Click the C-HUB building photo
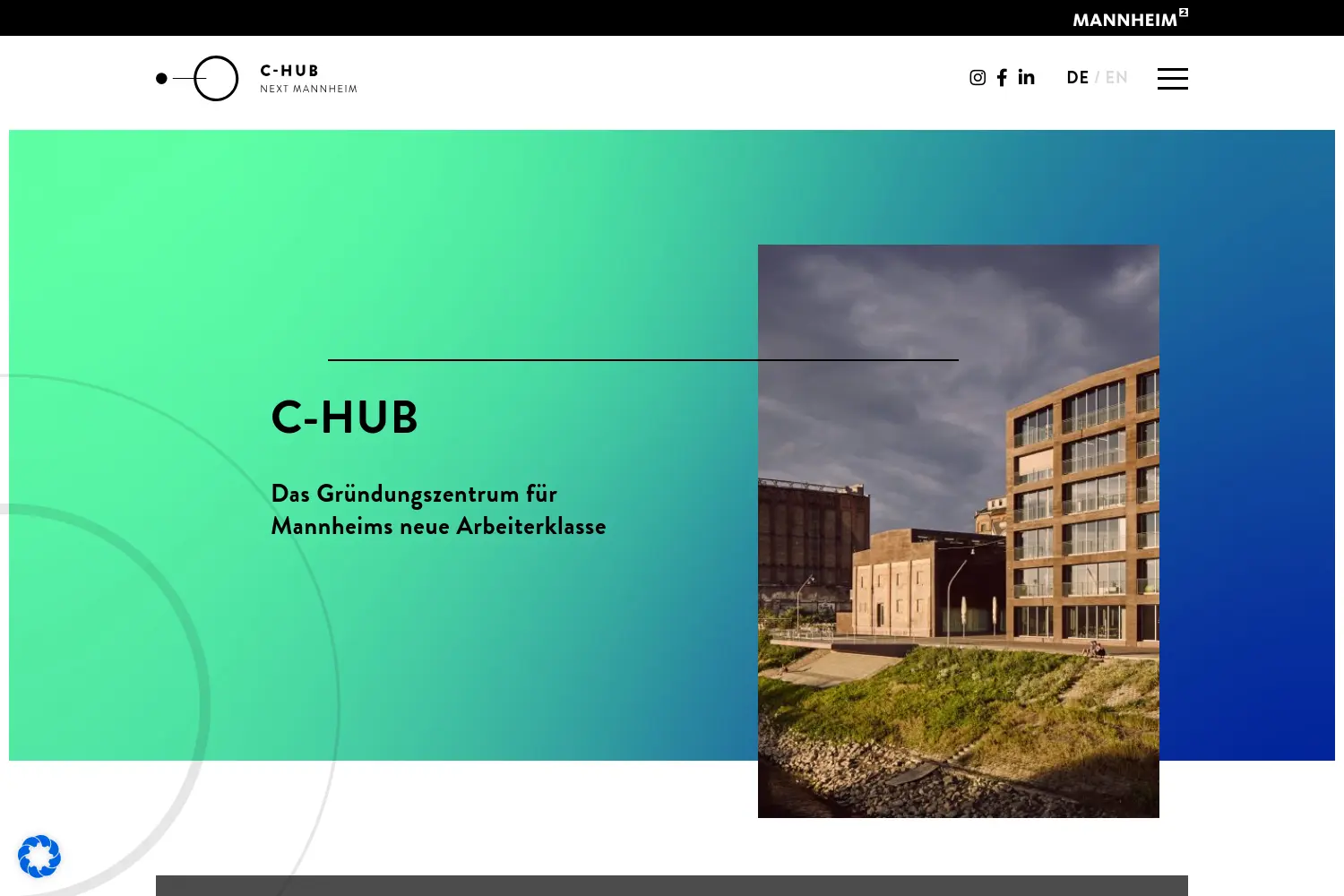The image size is (1344, 896). (x=959, y=531)
